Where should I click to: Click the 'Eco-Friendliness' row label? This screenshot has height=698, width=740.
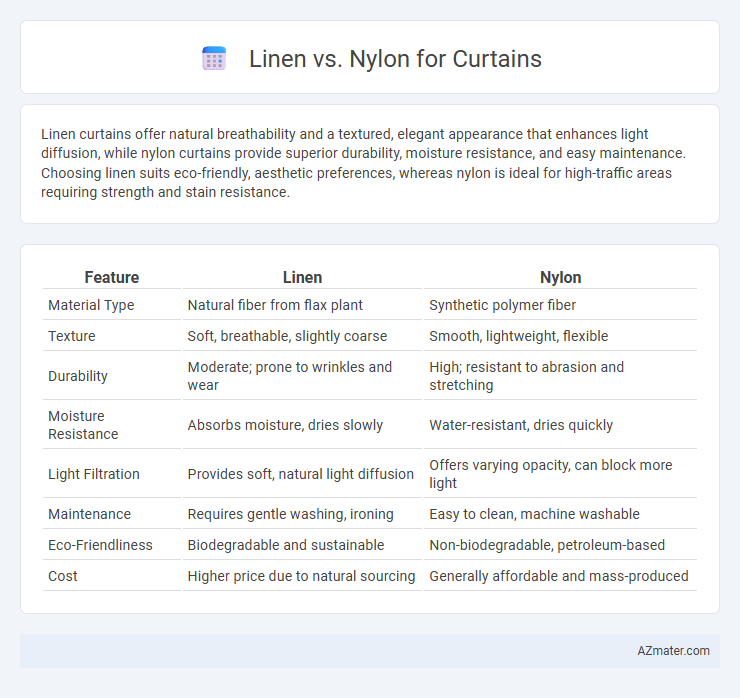[100, 545]
